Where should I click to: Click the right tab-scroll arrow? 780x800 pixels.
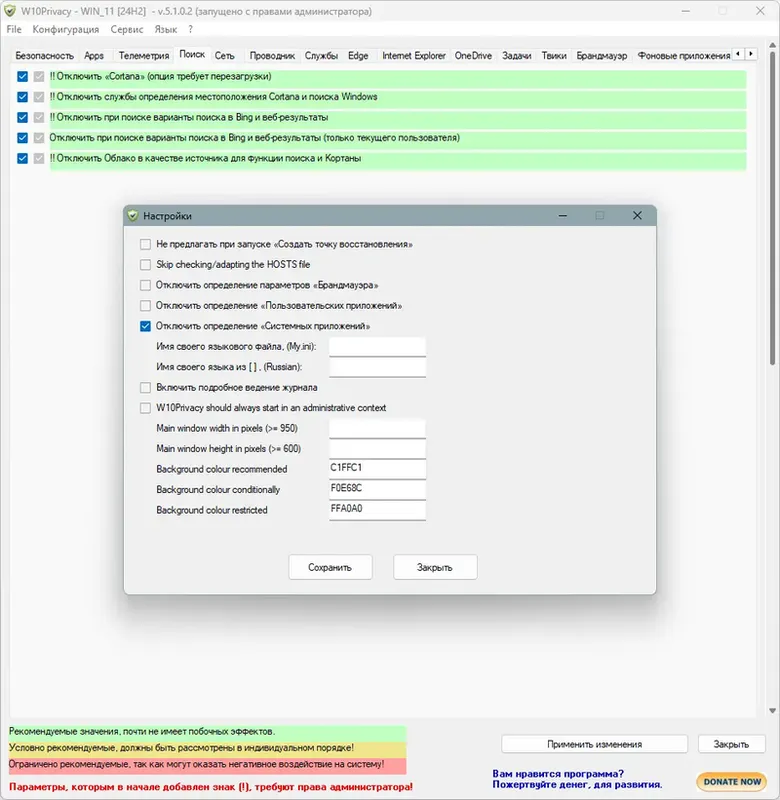(751, 54)
